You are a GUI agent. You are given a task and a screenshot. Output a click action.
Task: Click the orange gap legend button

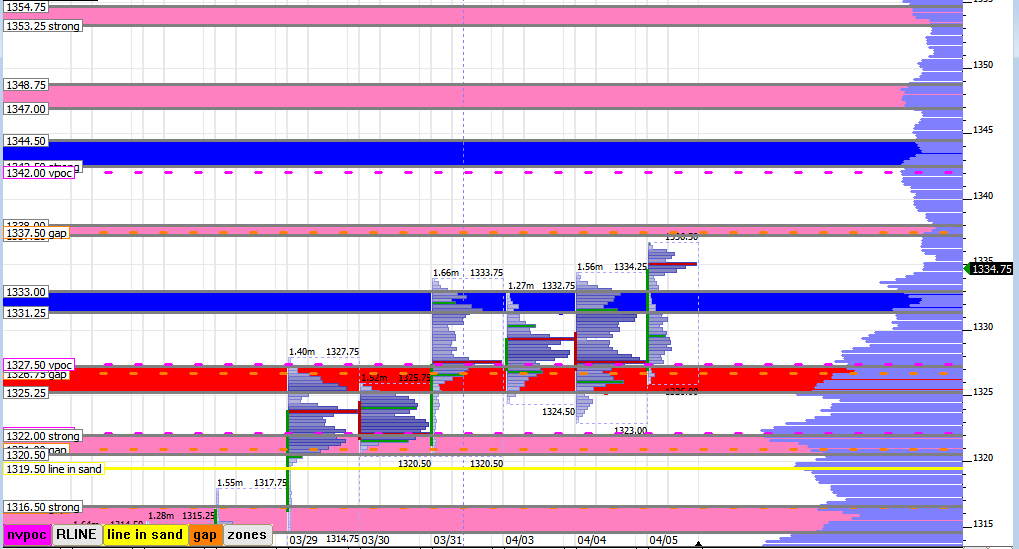pos(205,535)
